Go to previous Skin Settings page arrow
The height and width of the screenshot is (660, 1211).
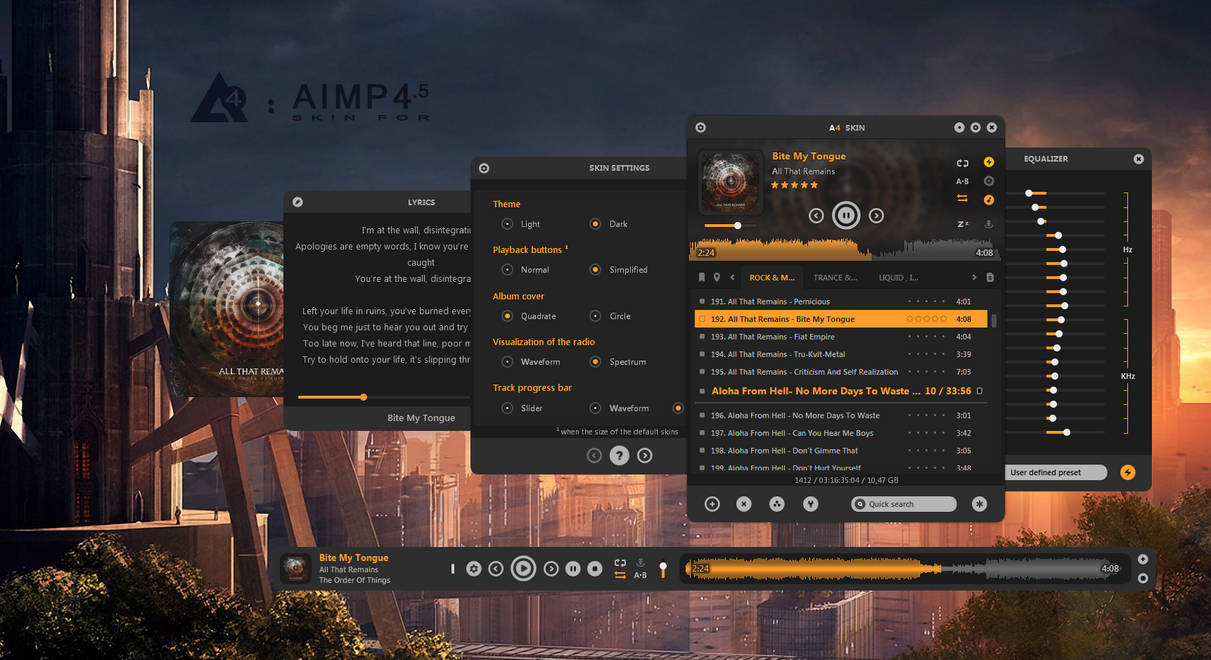[x=594, y=455]
